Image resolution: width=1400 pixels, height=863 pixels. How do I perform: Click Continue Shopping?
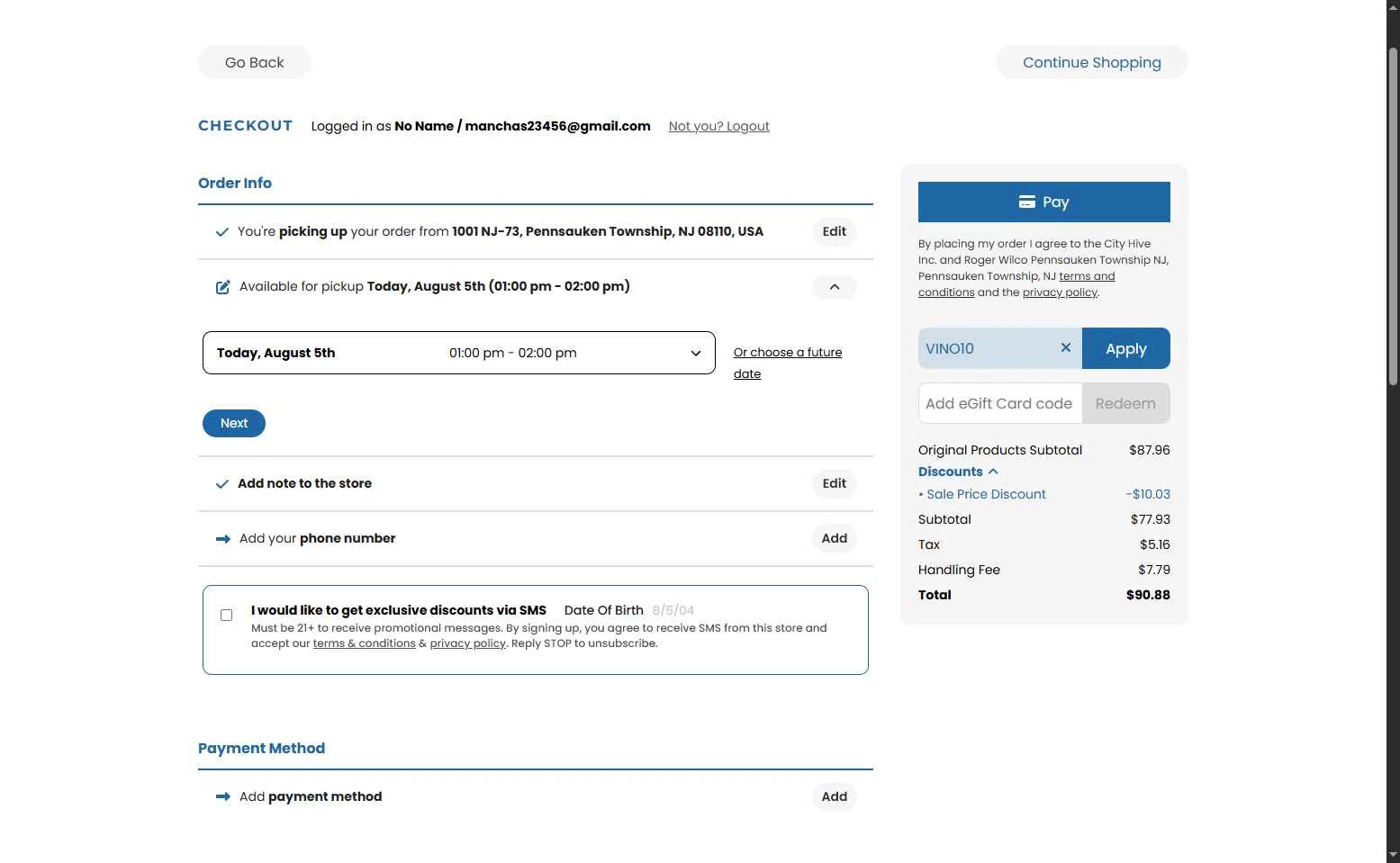pos(1092,62)
